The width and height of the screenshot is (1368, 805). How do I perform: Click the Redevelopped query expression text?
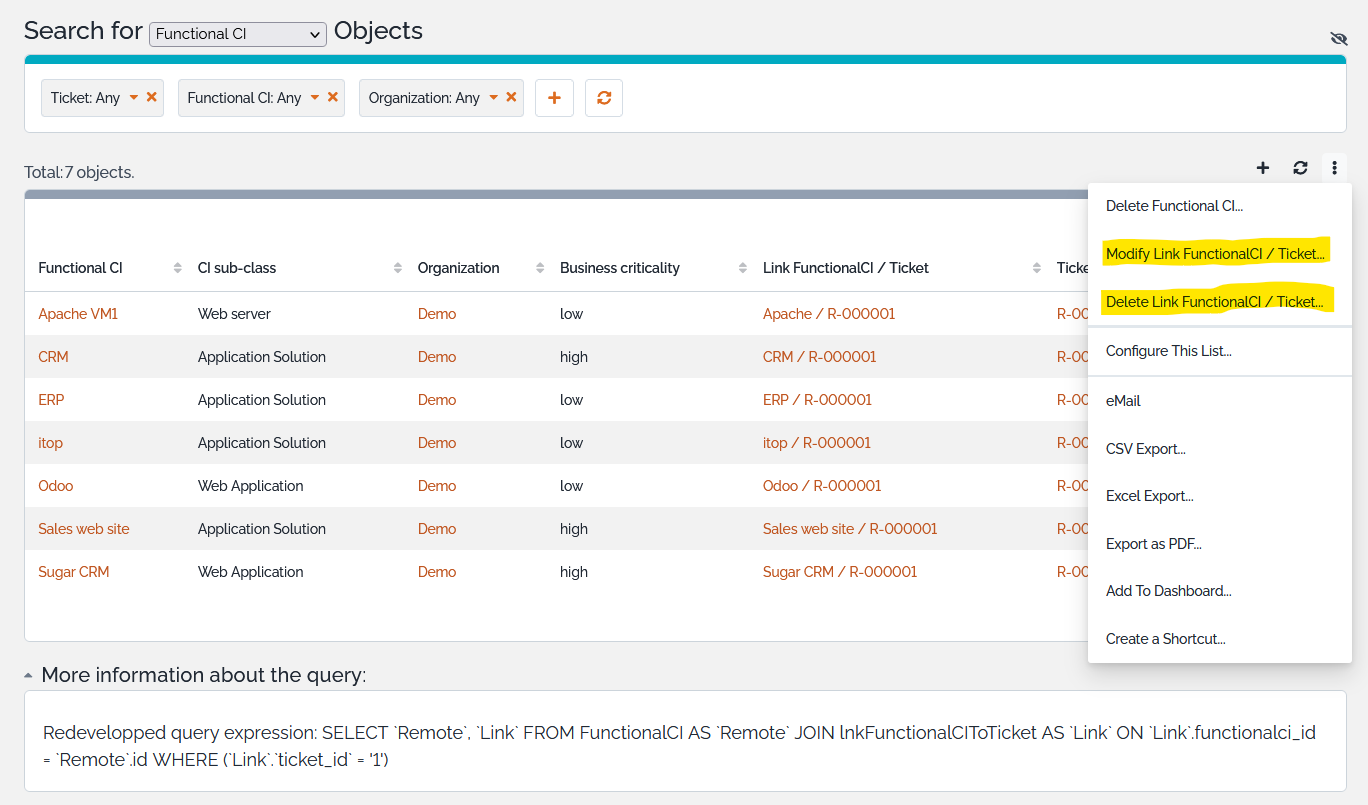coord(680,746)
